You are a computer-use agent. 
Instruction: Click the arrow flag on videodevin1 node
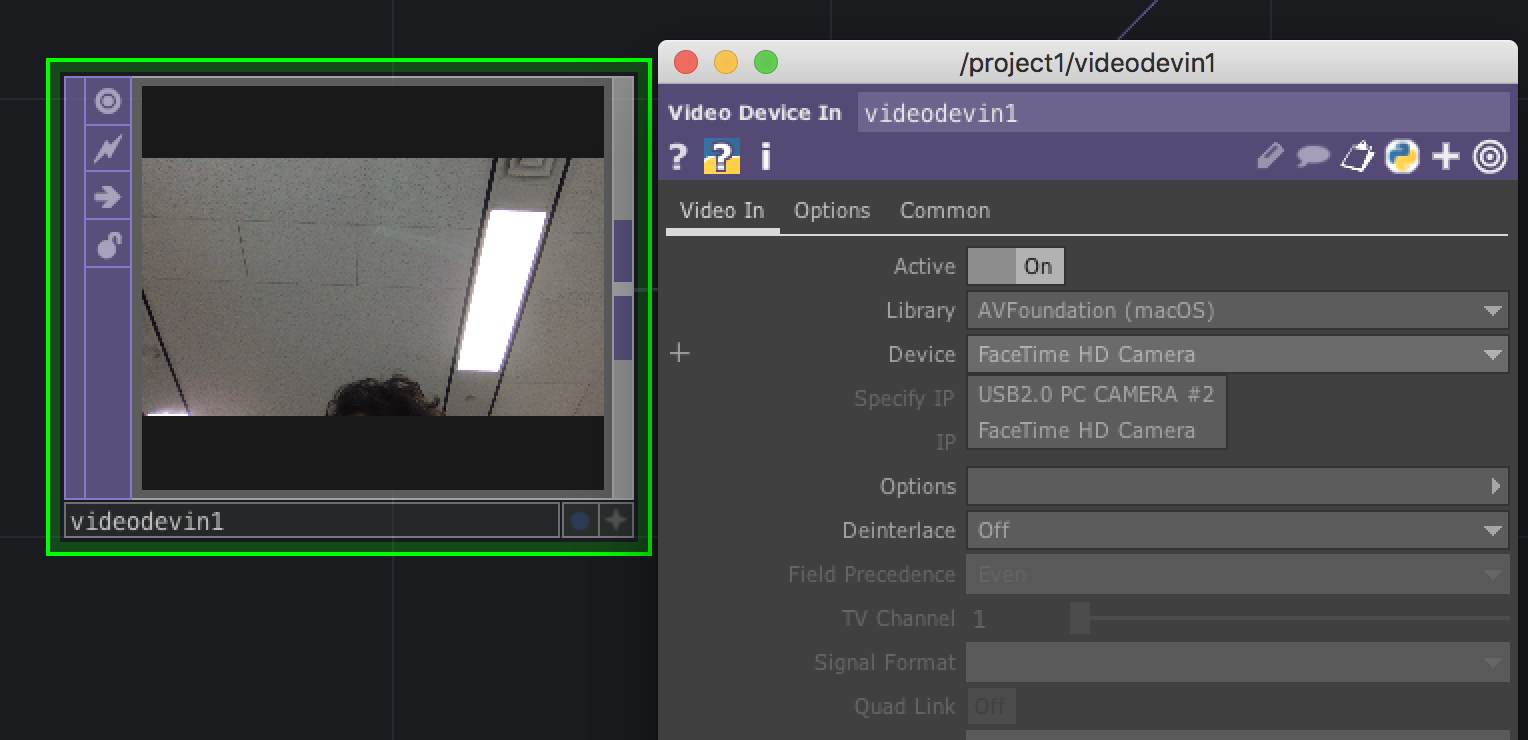pyautogui.click(x=108, y=196)
